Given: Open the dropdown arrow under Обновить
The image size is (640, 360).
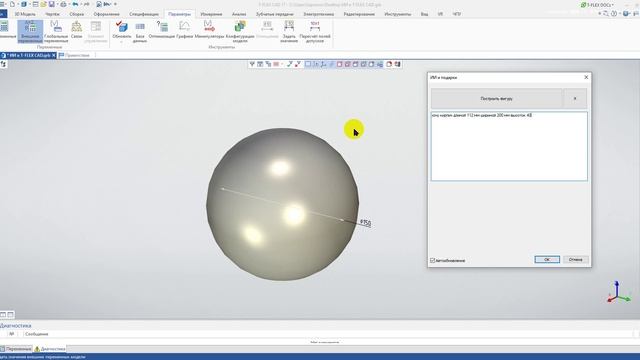Looking at the screenshot, I should click(122, 42).
